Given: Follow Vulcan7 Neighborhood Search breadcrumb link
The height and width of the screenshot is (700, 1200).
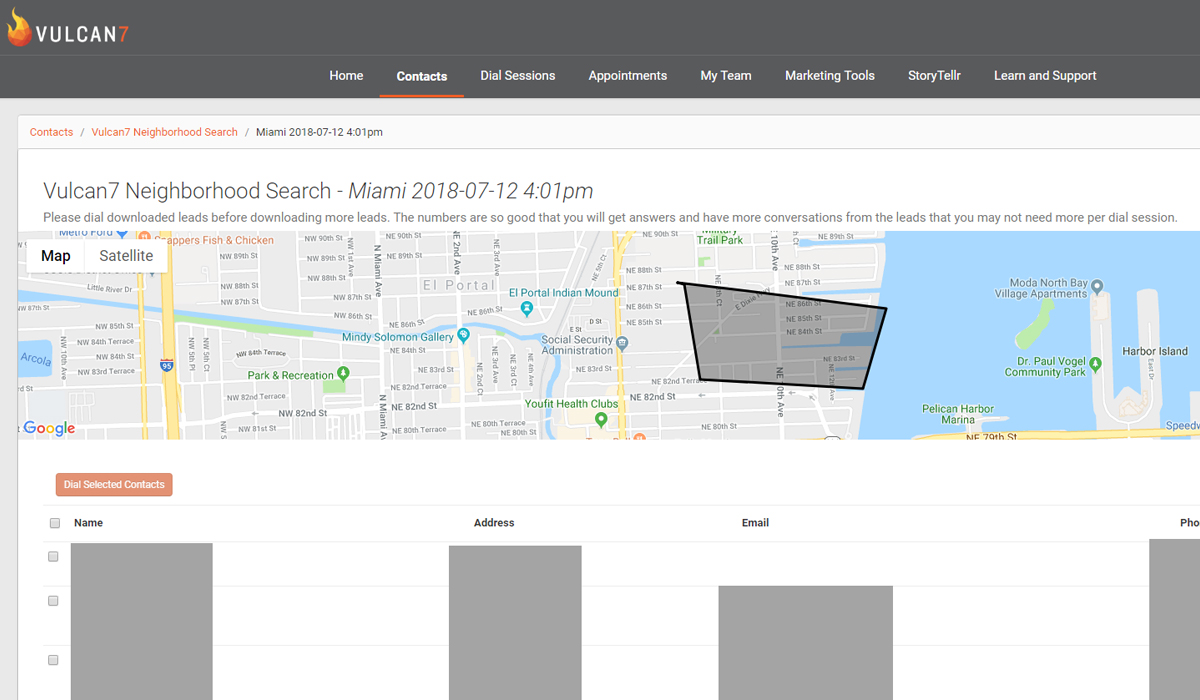Looking at the screenshot, I should [165, 132].
